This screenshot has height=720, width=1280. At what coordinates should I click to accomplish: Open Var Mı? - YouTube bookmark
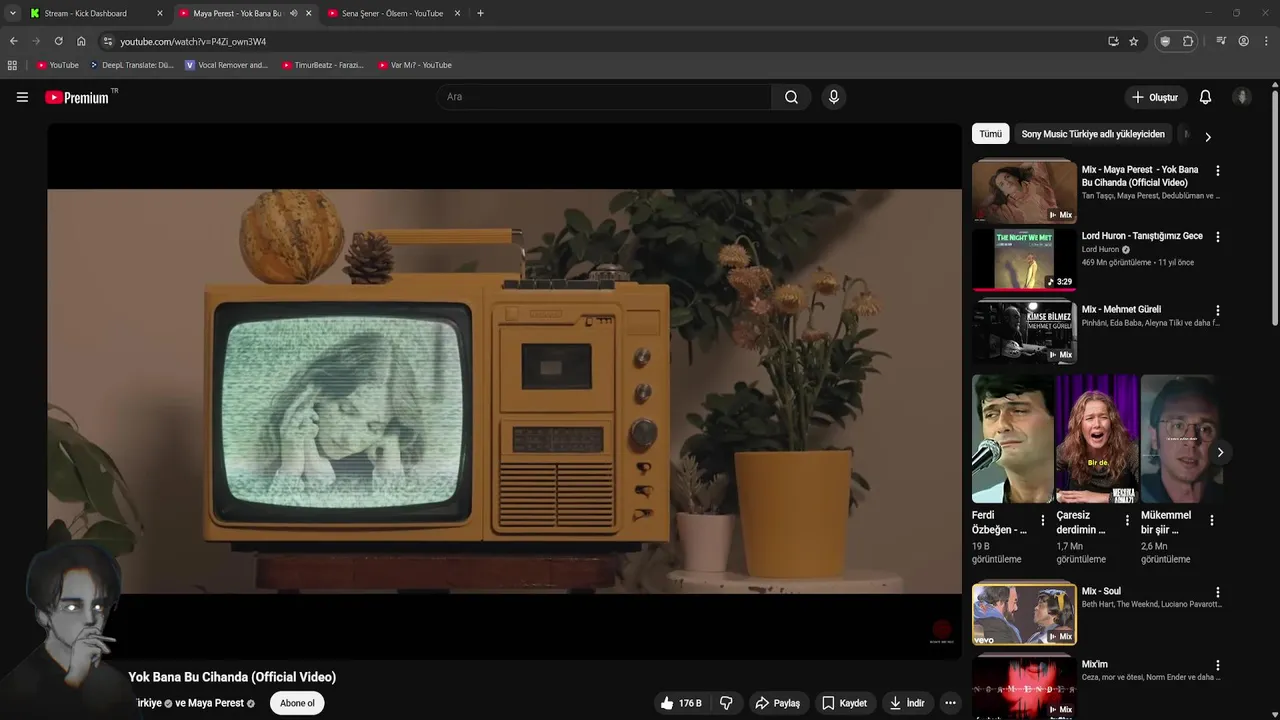point(414,65)
